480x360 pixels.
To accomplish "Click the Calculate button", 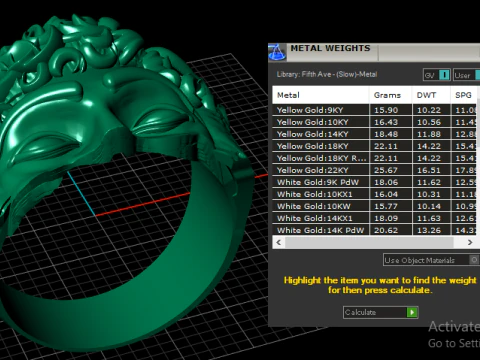I will pos(380,312).
